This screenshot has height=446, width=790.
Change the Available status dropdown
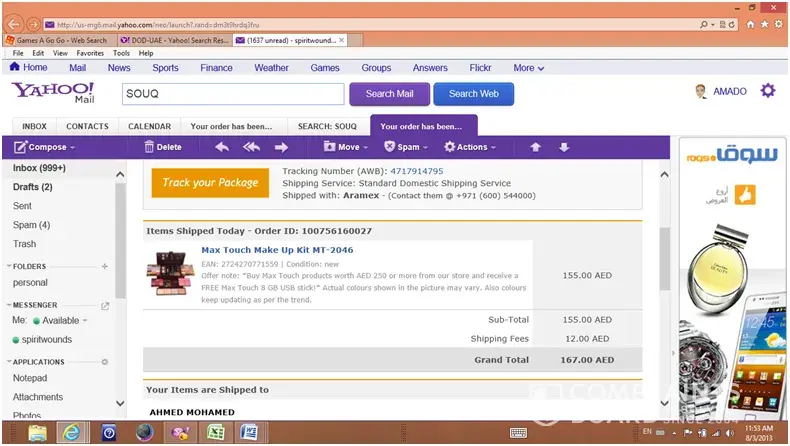click(85, 321)
